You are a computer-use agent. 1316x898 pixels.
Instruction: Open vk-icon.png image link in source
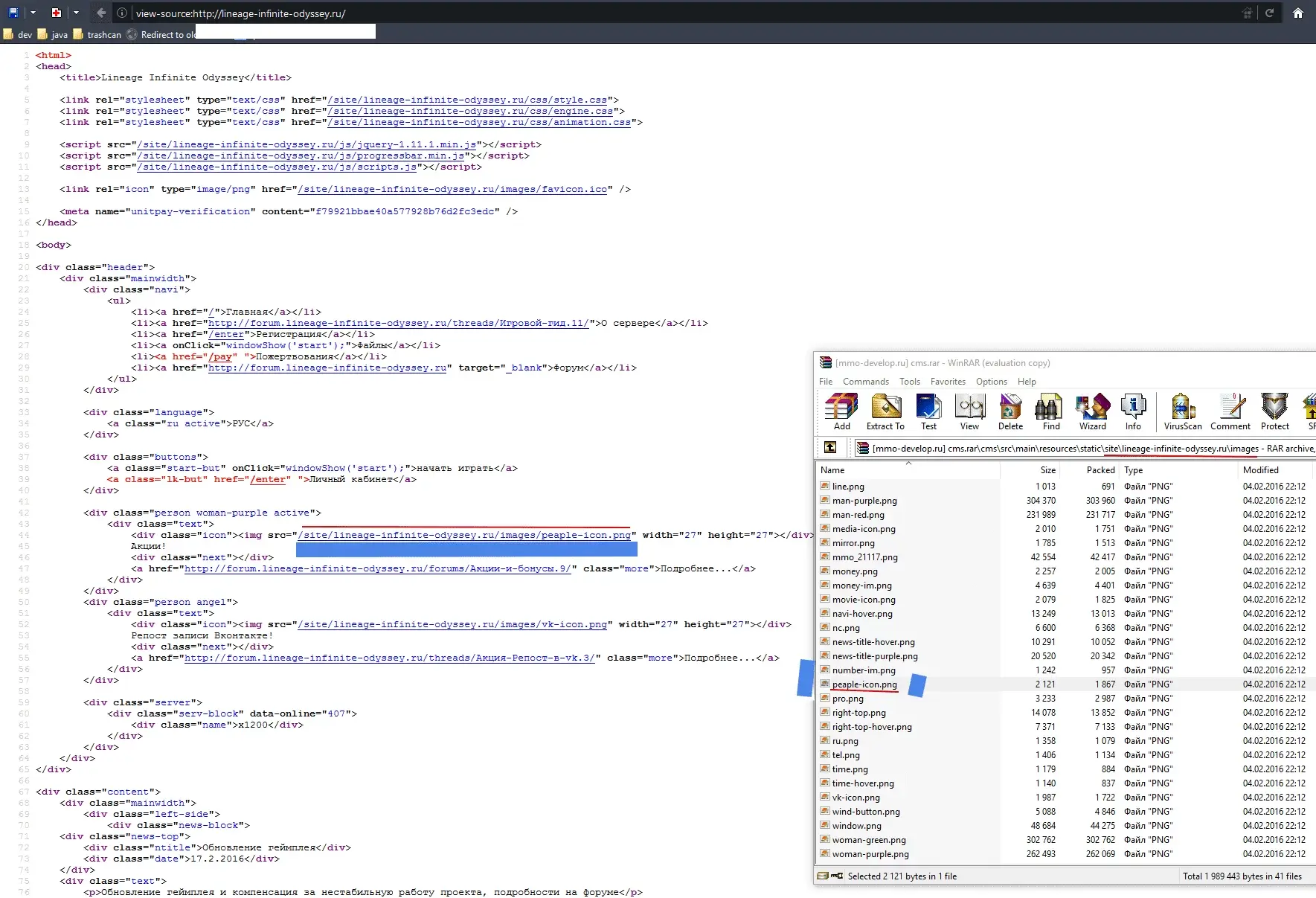tap(452, 624)
